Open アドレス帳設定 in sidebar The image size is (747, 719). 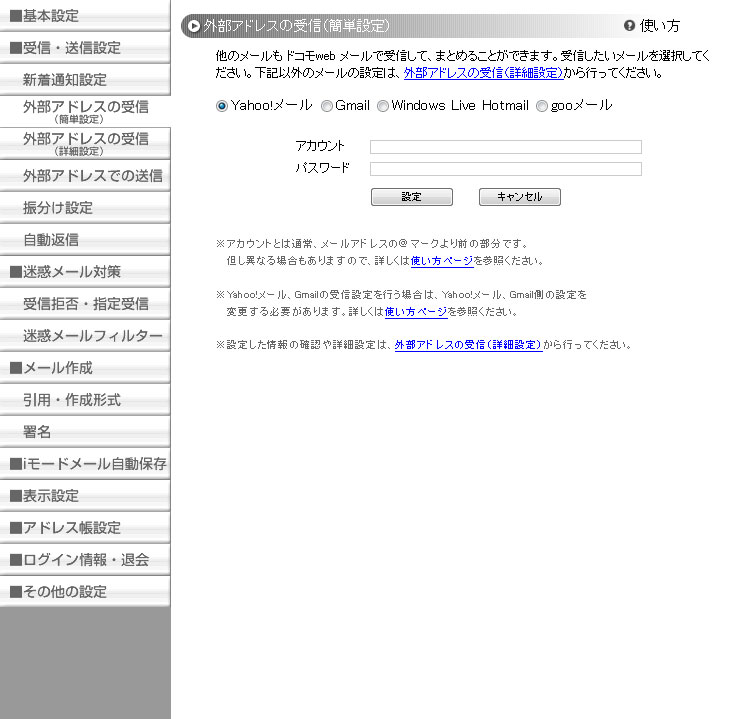(85, 528)
